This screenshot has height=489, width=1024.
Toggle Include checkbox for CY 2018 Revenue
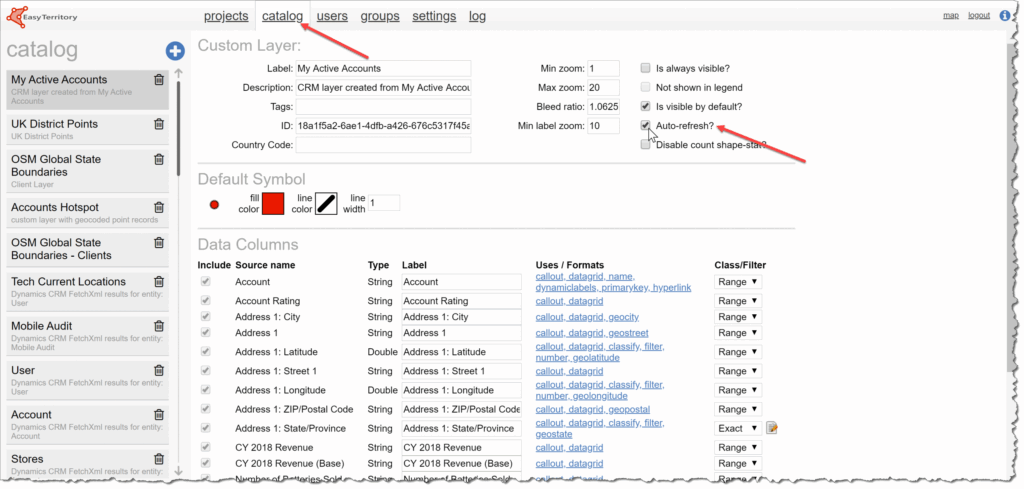click(x=206, y=447)
